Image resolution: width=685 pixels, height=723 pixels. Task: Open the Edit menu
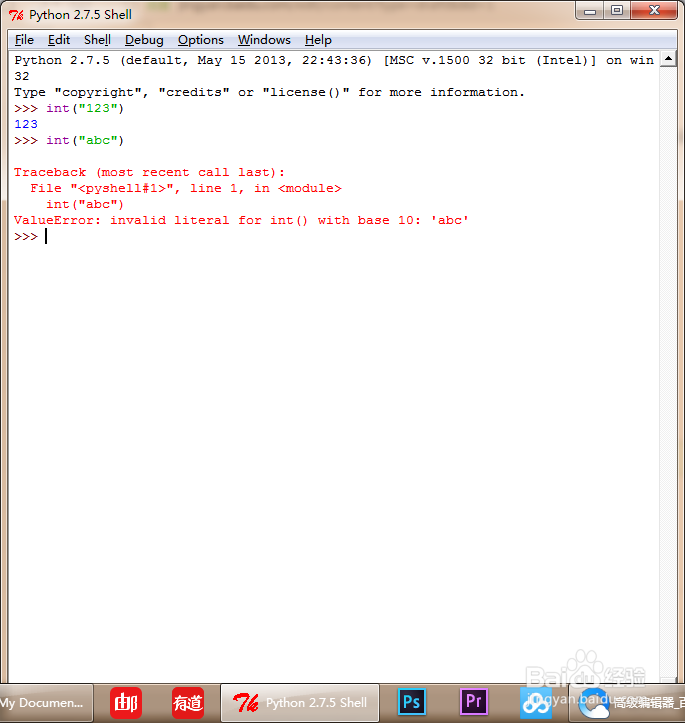click(x=59, y=40)
